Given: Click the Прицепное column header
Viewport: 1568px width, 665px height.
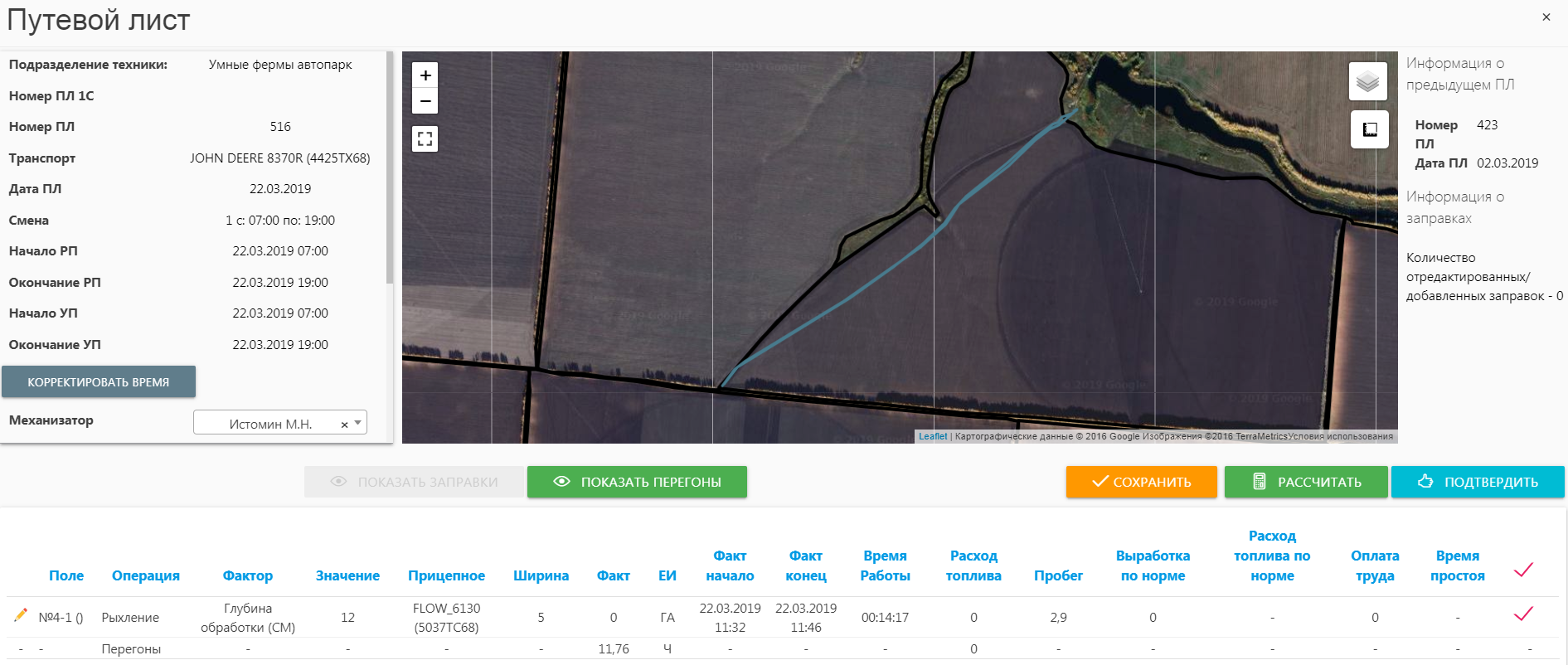Looking at the screenshot, I should coord(446,575).
